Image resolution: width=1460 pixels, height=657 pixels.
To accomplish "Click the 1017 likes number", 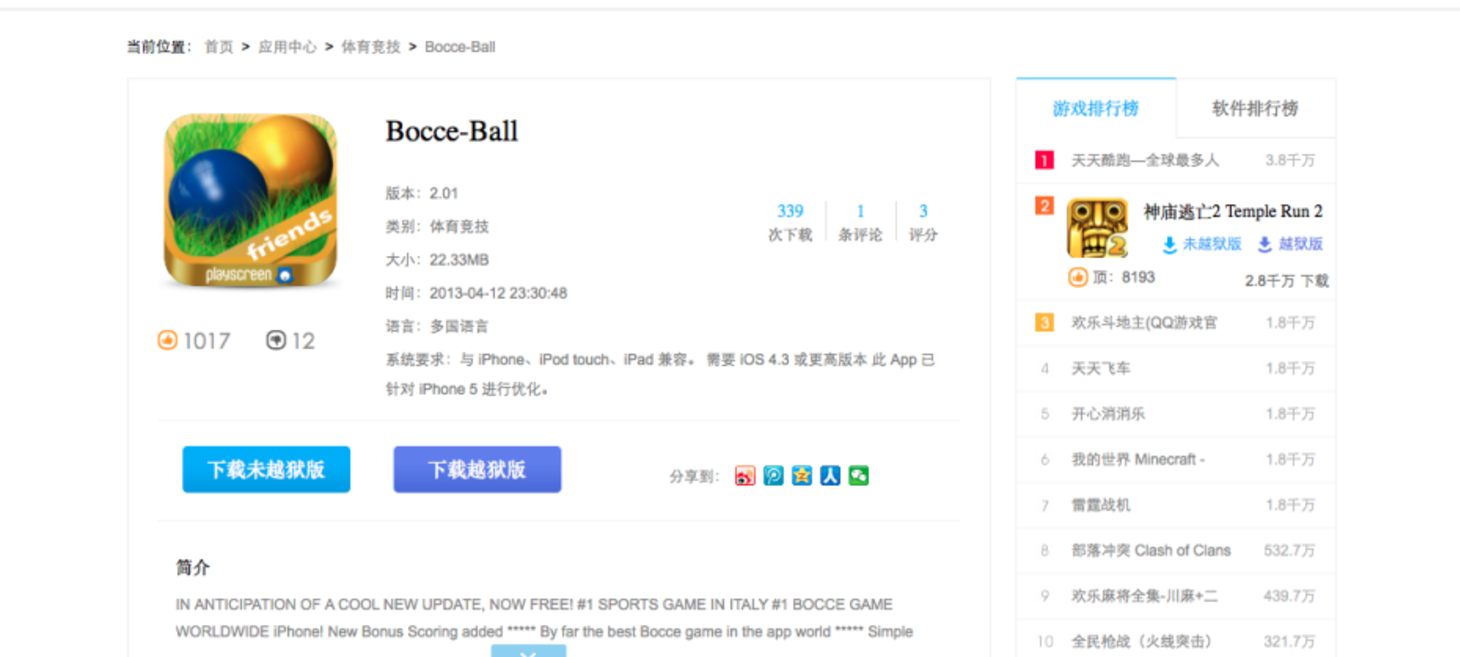I will click(207, 341).
